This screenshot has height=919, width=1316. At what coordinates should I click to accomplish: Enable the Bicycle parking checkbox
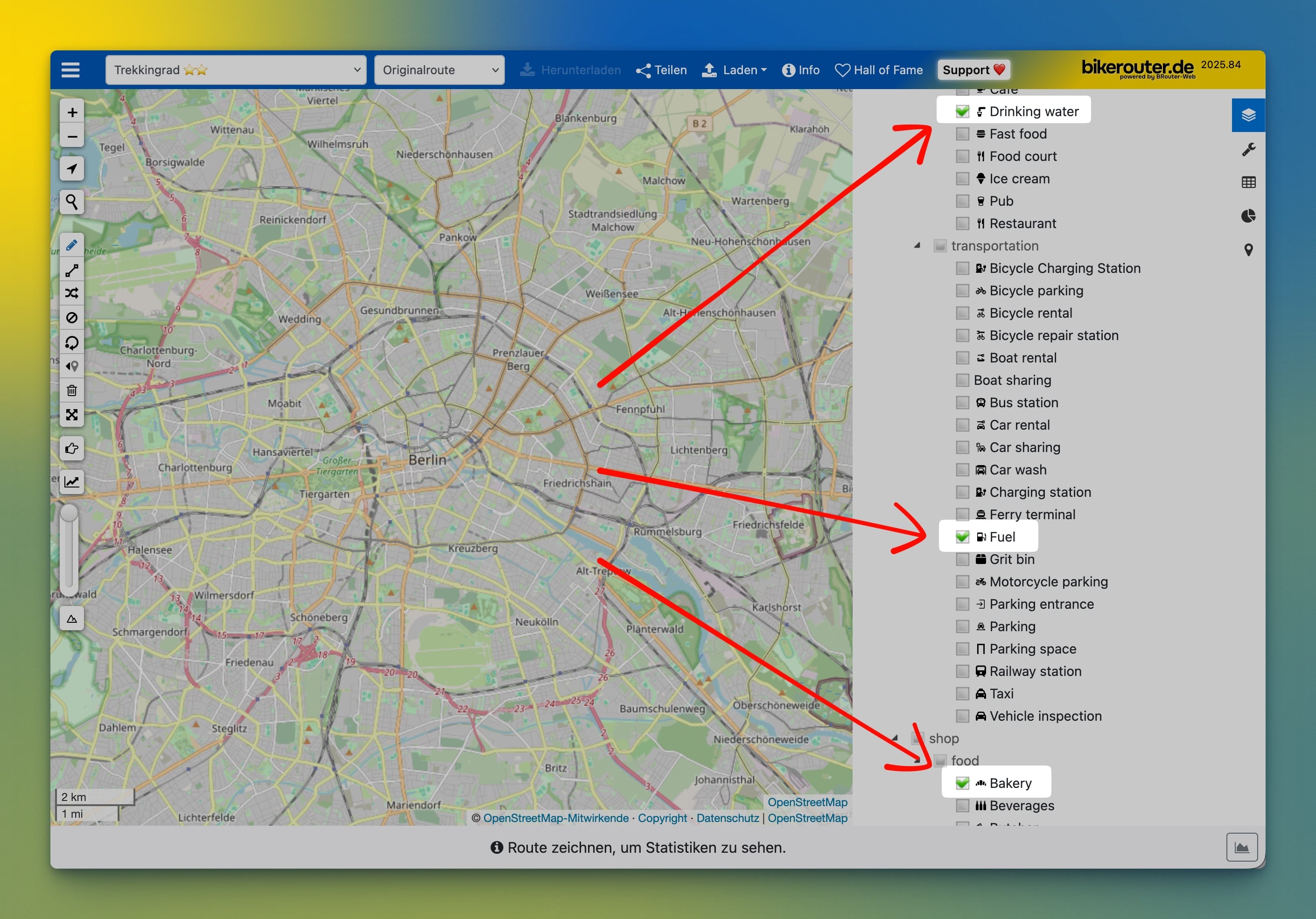tap(962, 291)
